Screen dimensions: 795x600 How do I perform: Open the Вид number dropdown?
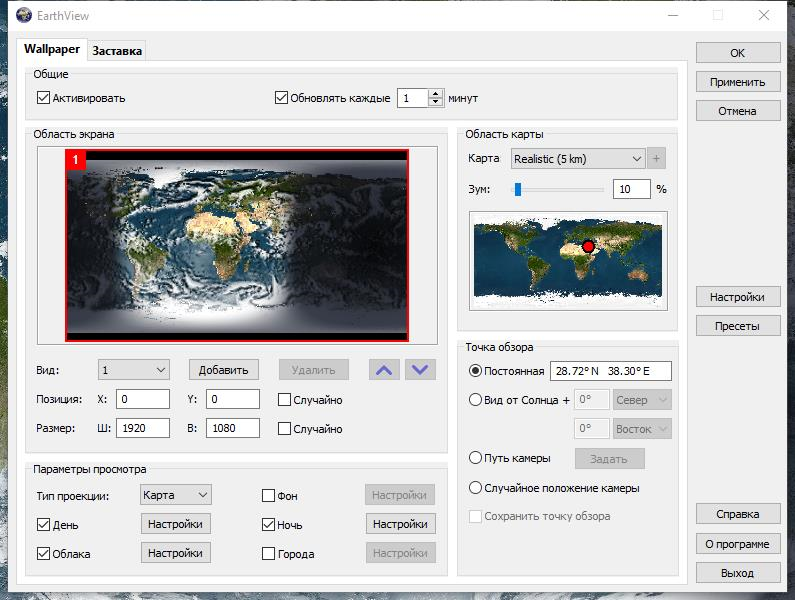tap(134, 370)
